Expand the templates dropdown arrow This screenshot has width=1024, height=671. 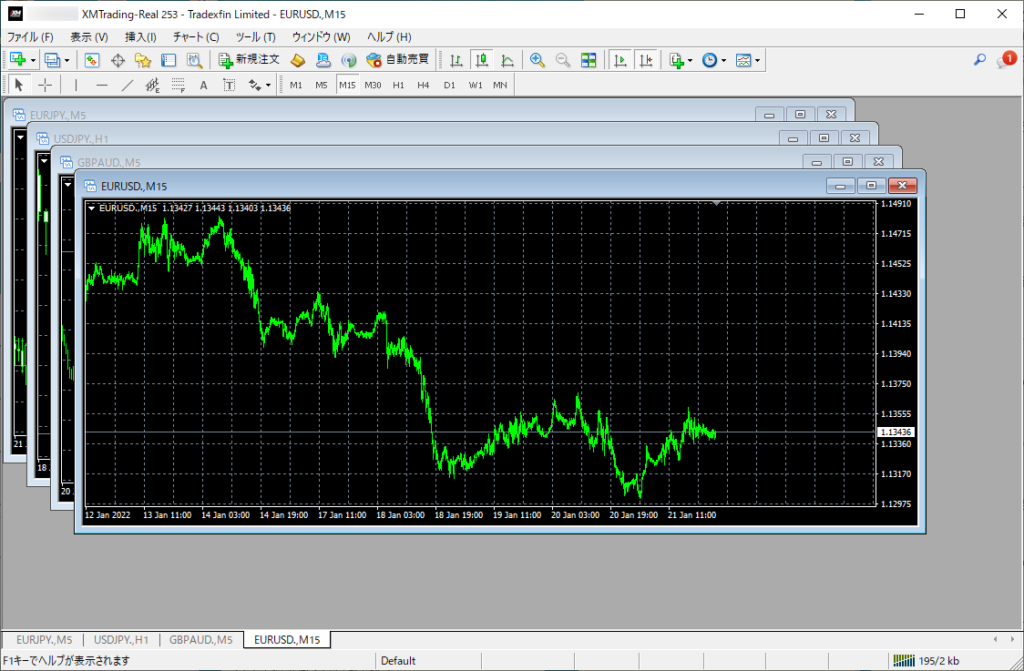757,61
